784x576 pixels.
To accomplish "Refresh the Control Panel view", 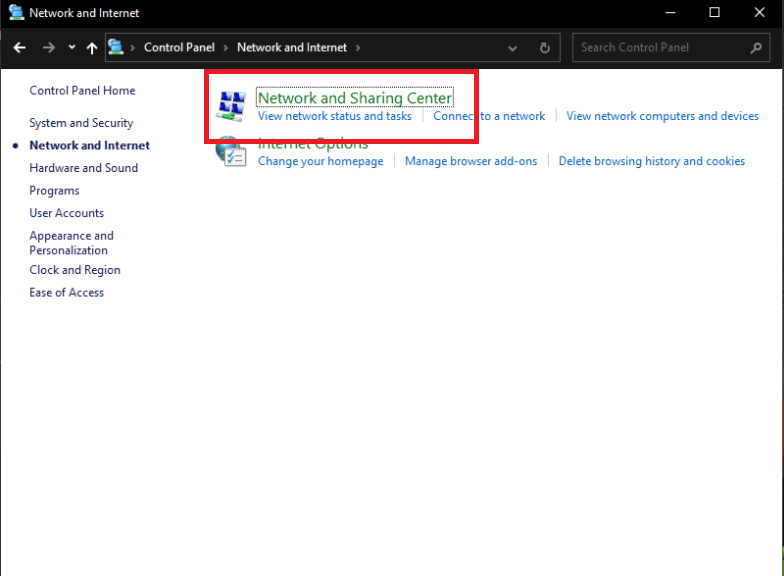I will pyautogui.click(x=545, y=48).
